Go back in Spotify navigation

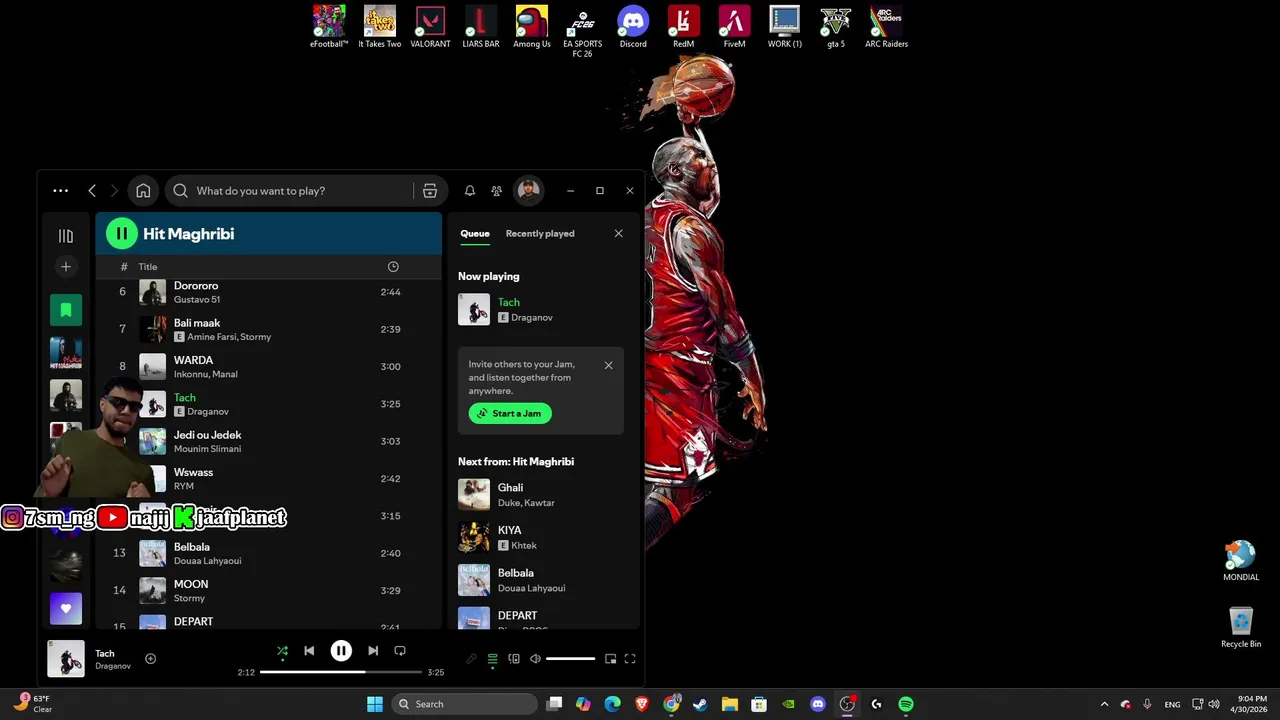coord(92,191)
